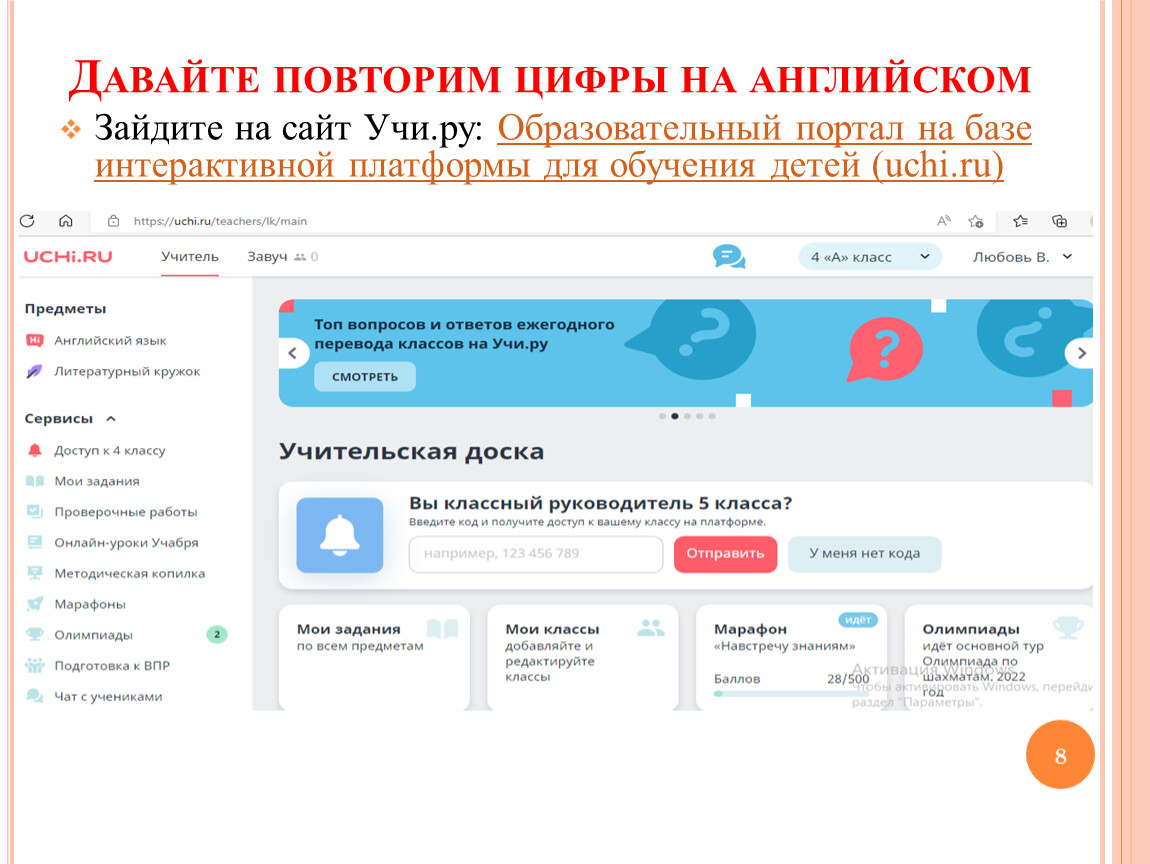Image resolution: width=1150 pixels, height=864 pixels.
Task: Open Подготовка к ВПР service
Action: 111,666
